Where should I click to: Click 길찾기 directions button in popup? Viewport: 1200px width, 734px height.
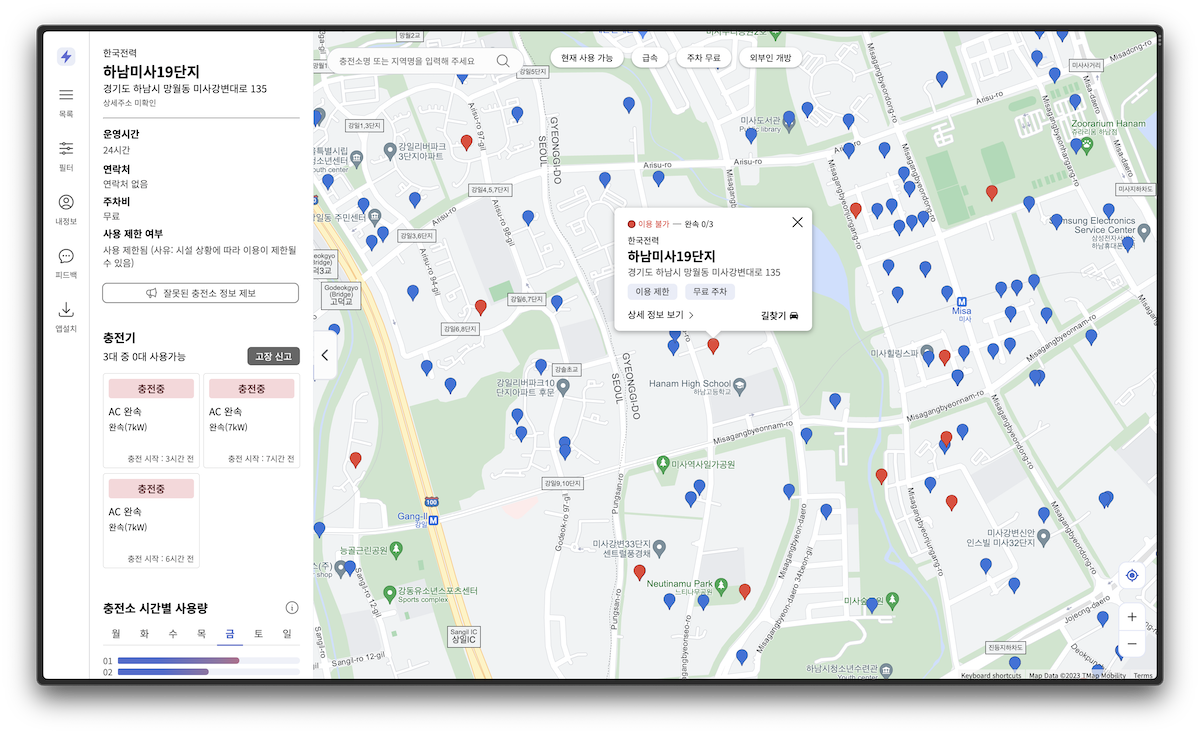pyautogui.click(x=780, y=315)
